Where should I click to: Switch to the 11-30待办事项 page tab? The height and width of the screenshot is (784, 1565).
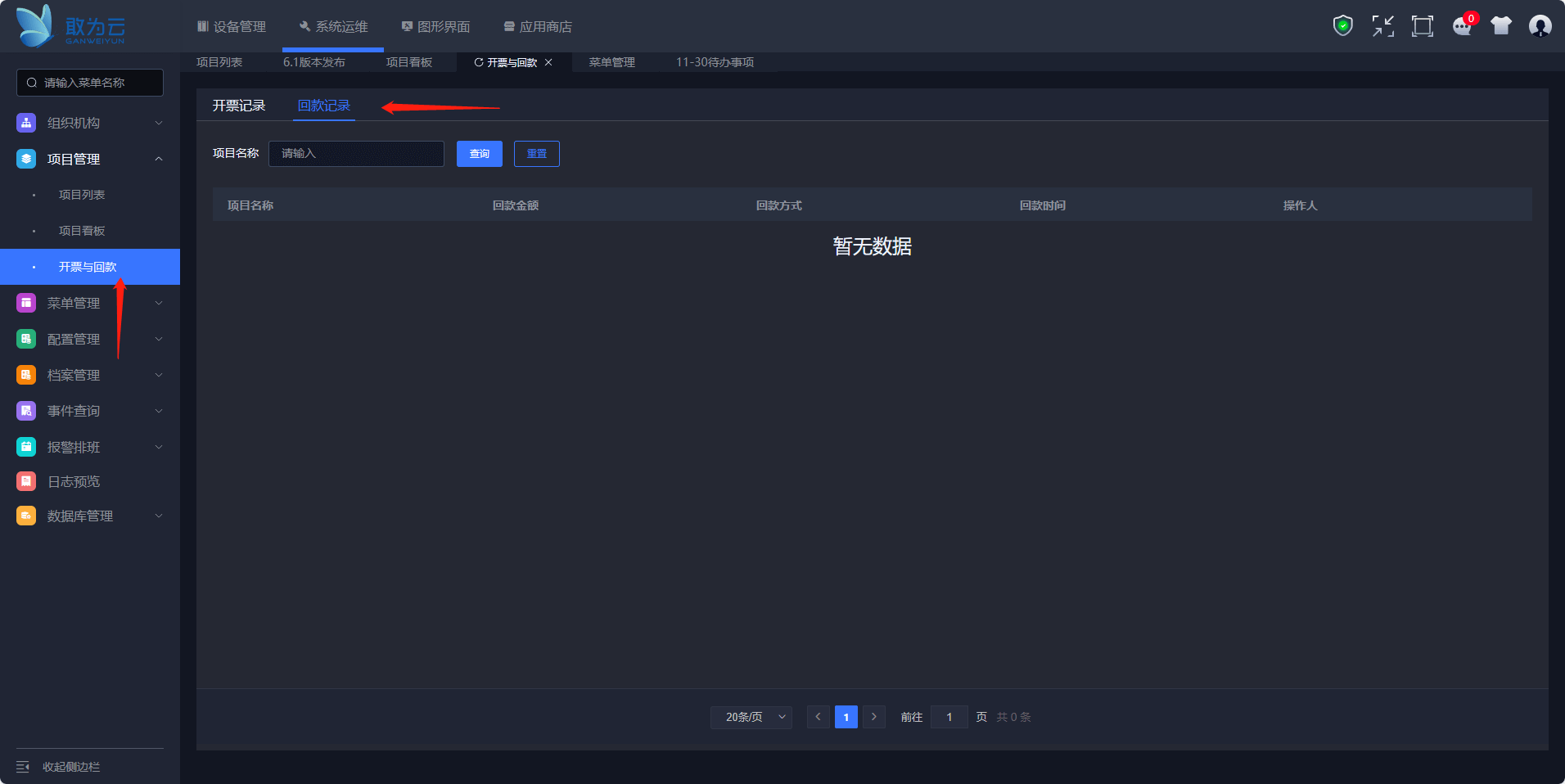[715, 62]
